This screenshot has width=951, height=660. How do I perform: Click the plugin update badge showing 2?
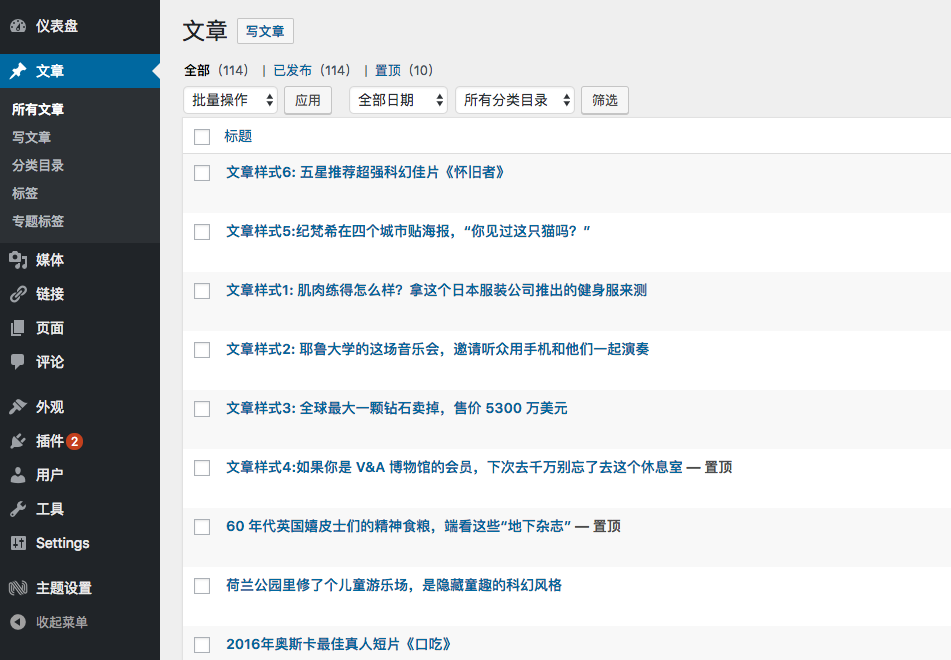tap(75, 441)
